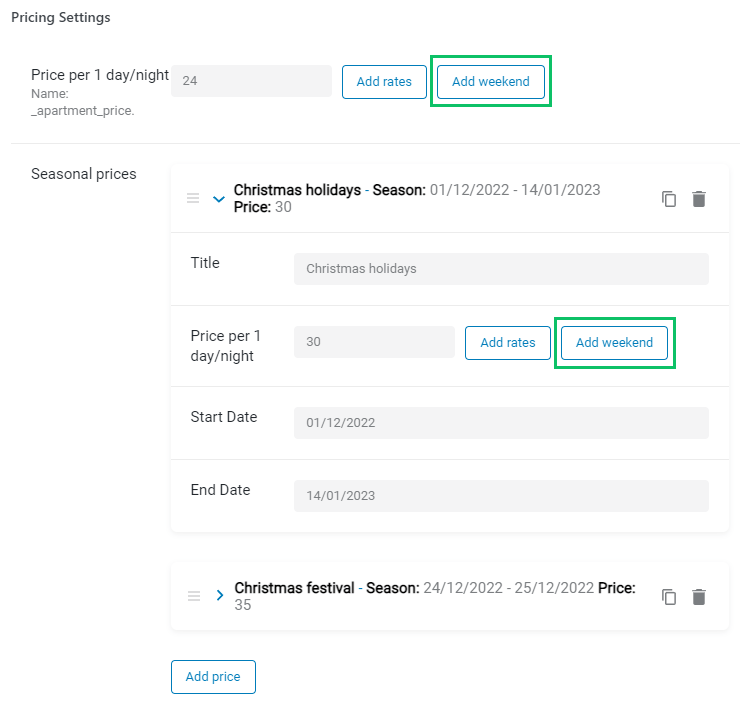This screenshot has height=716, width=740.
Task: Click Add rates in Christmas holidays price row
Action: [x=508, y=343]
